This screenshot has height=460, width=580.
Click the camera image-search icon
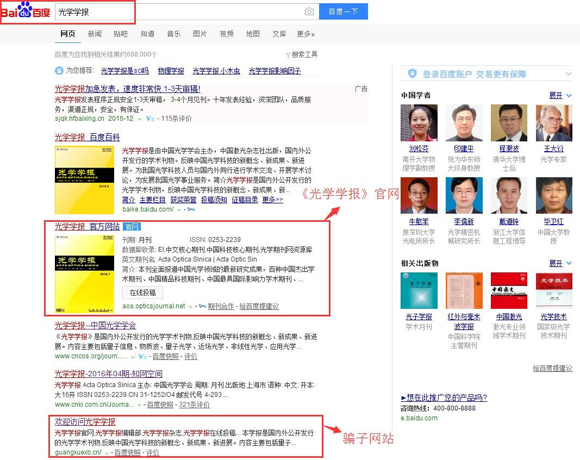309,12
